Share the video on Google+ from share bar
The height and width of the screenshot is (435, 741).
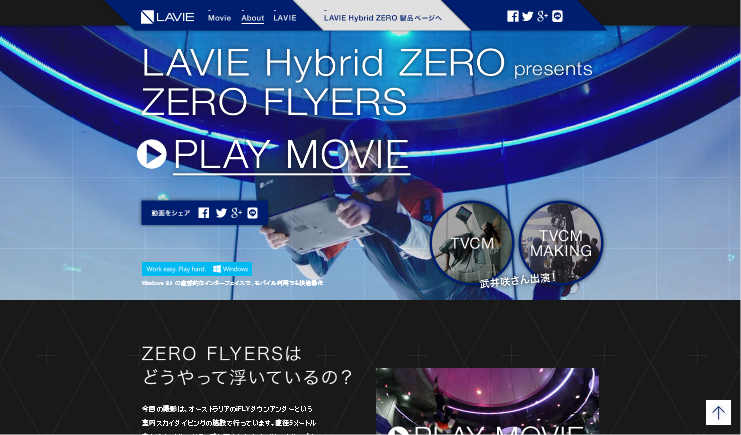(x=236, y=213)
